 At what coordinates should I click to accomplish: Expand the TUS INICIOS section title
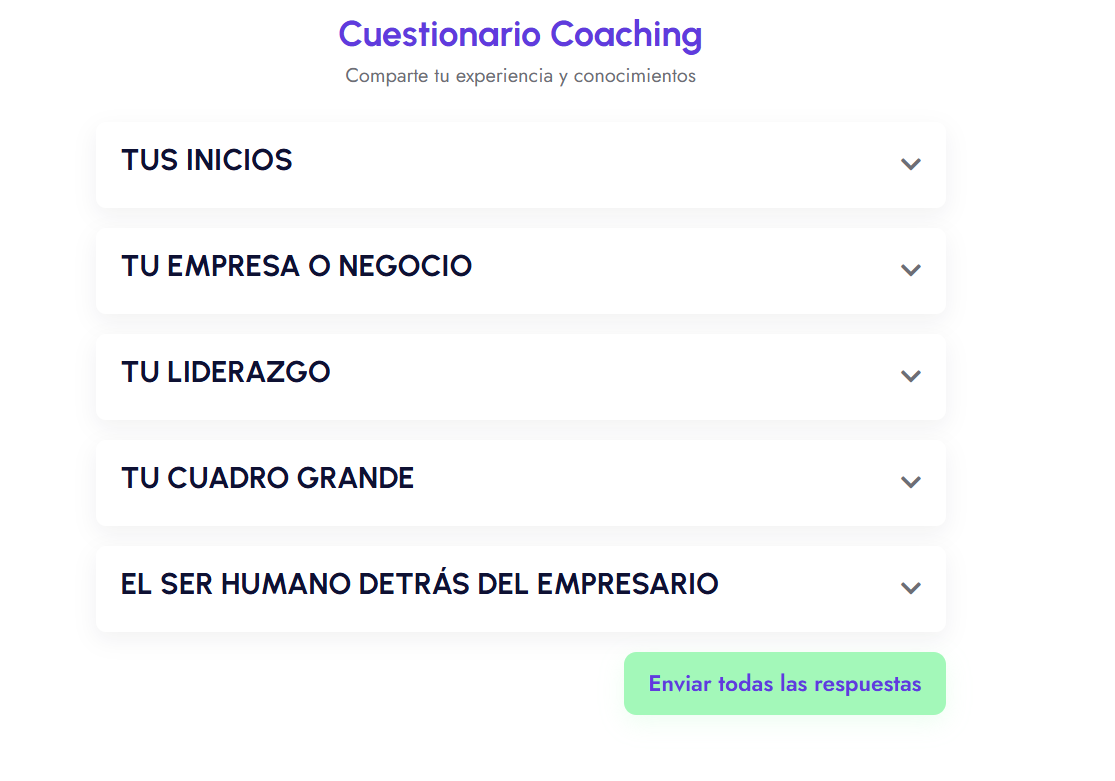(207, 160)
